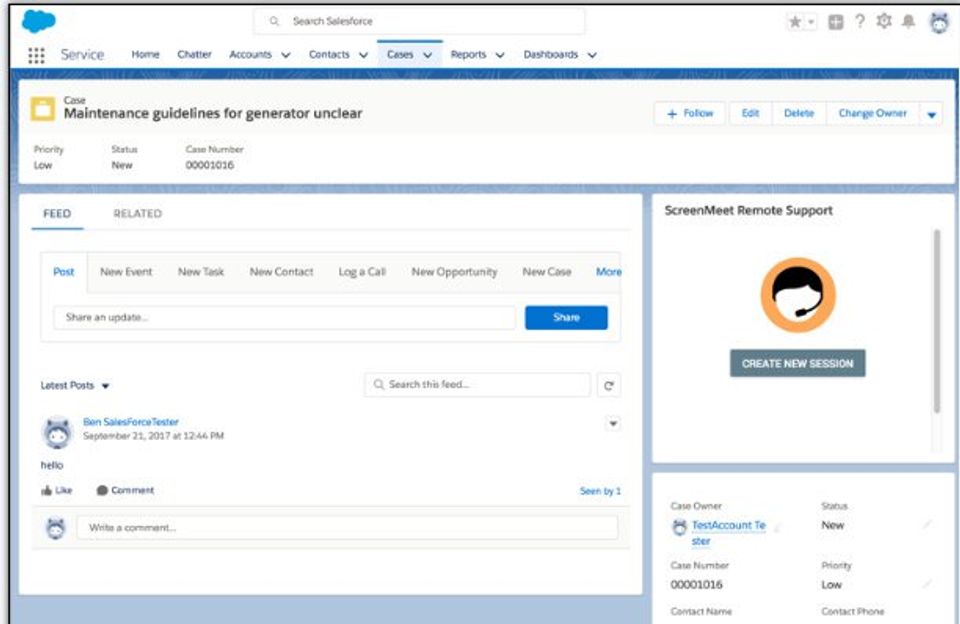Viewport: 960px width, 624px height.
Task: Click the ScreenMeet headset agent icon
Action: pyautogui.click(x=798, y=295)
